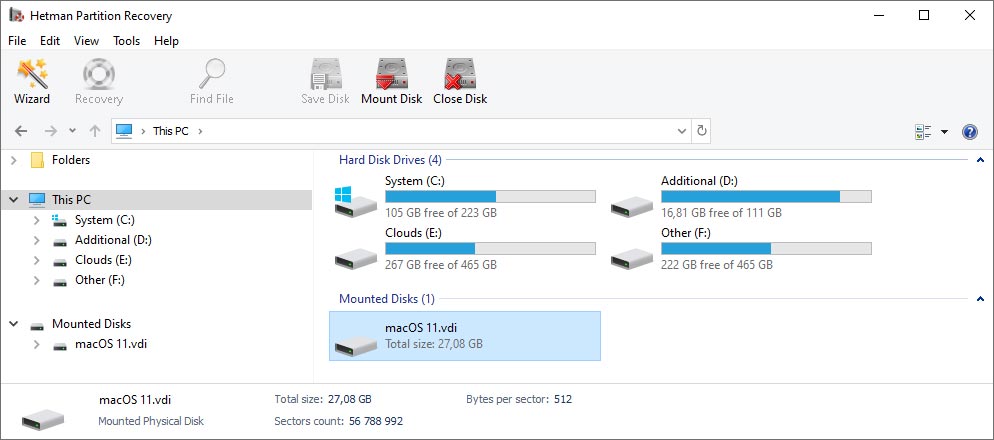
Task: Select the macOS 11.vdi mounted disk tile
Action: point(465,336)
